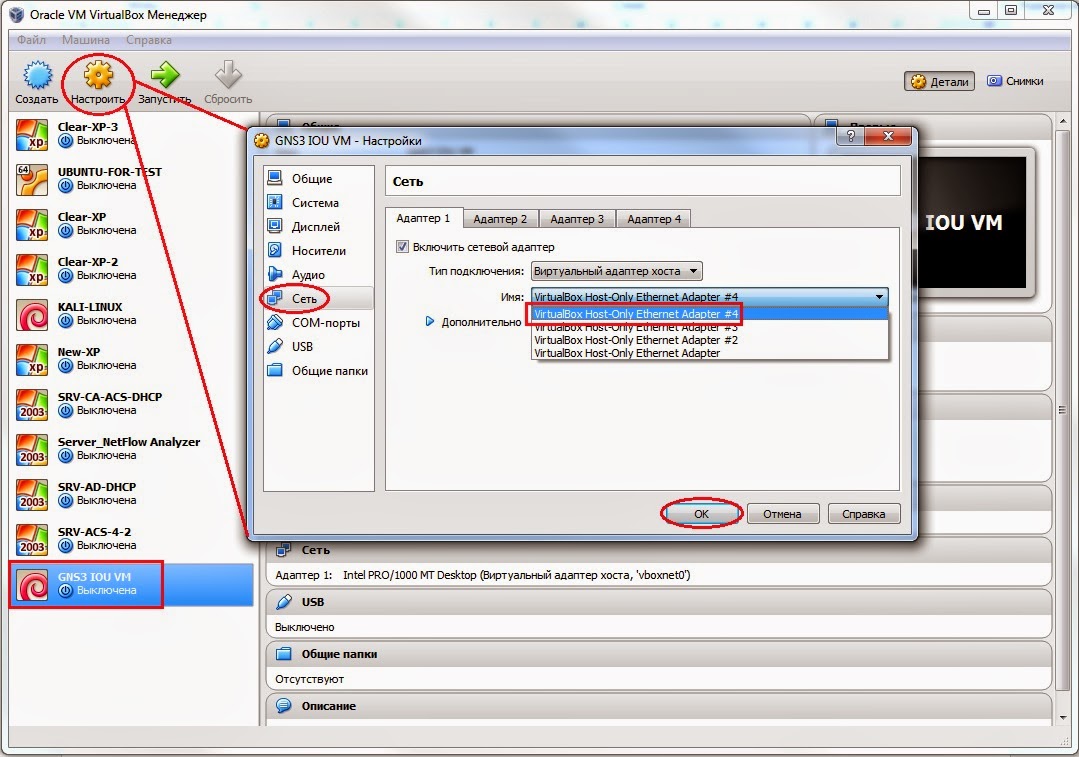Image resolution: width=1079 pixels, height=757 pixels.
Task: Click Справка help button in dialog
Action: [x=864, y=514]
